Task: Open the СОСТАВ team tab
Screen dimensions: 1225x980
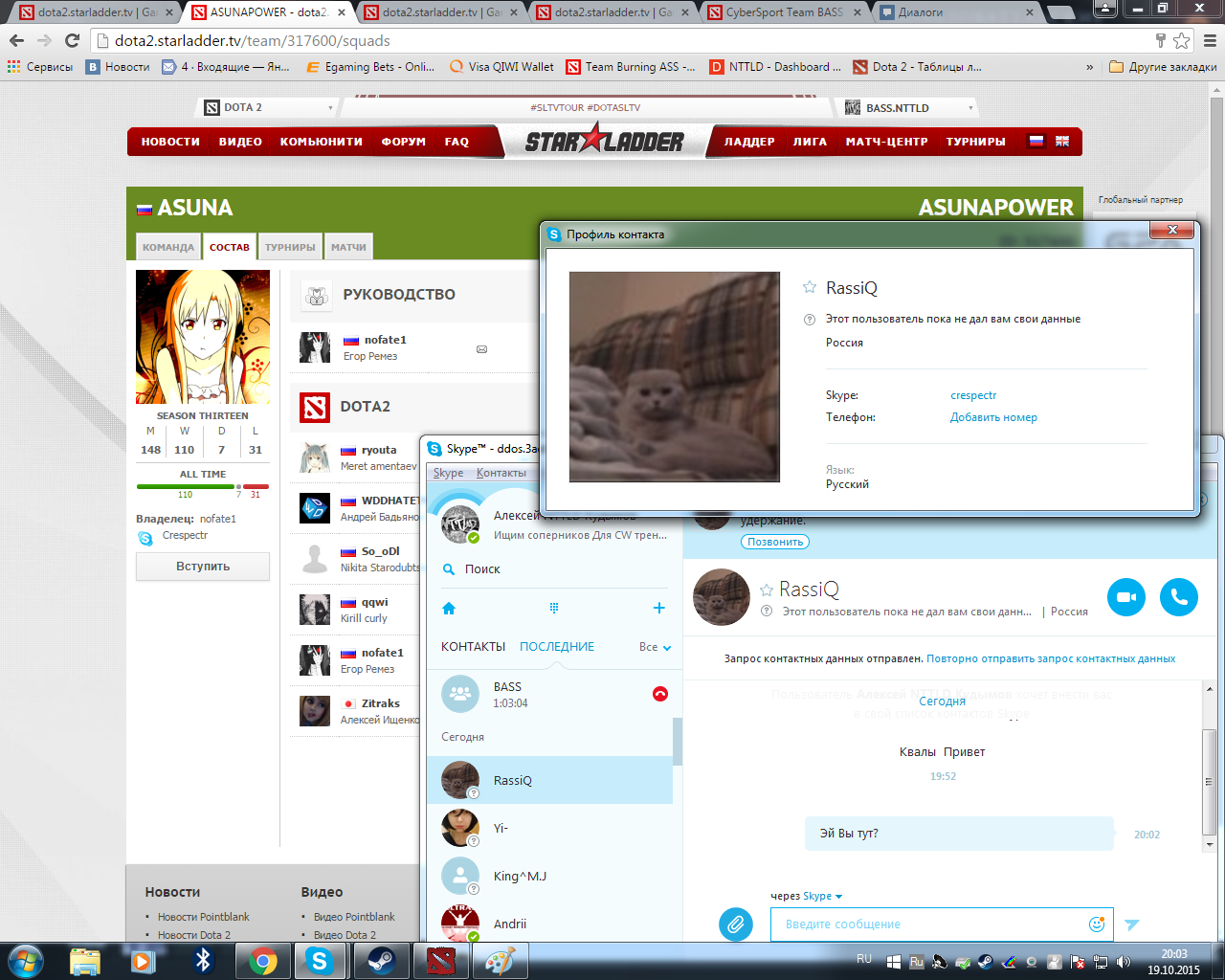Action: (230, 247)
